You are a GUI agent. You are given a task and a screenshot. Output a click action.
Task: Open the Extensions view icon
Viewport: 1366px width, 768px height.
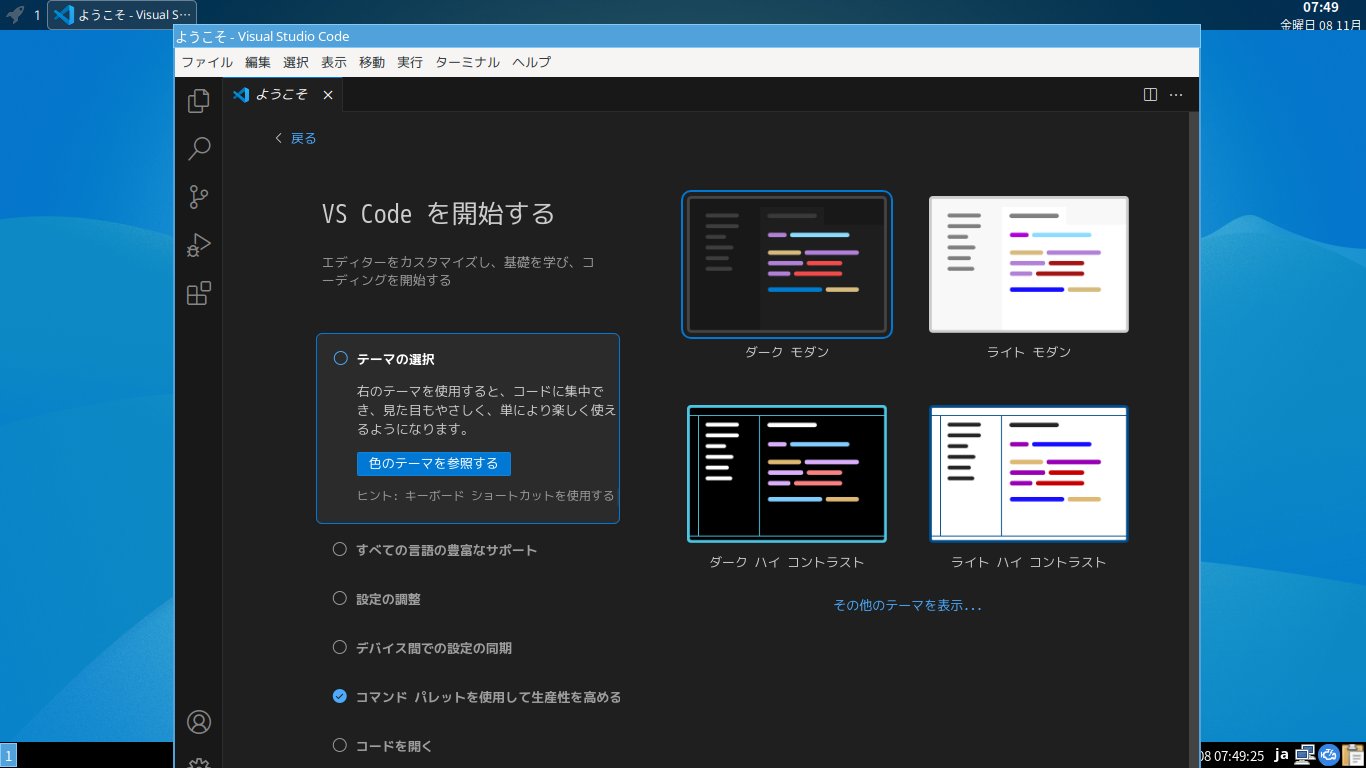tap(199, 293)
